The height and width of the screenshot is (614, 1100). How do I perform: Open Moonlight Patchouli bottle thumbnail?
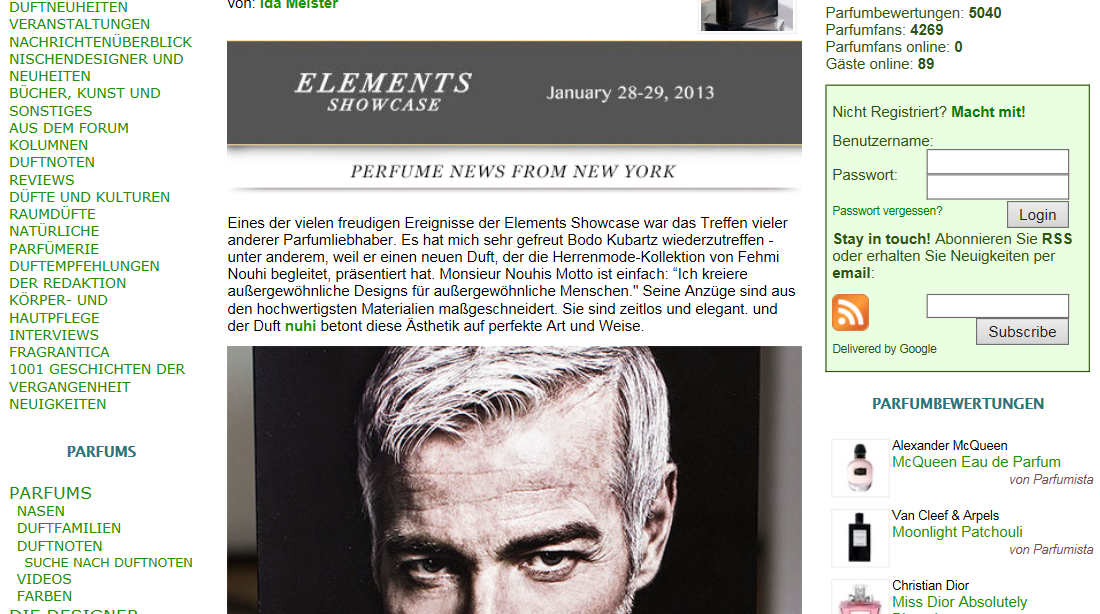coord(860,538)
